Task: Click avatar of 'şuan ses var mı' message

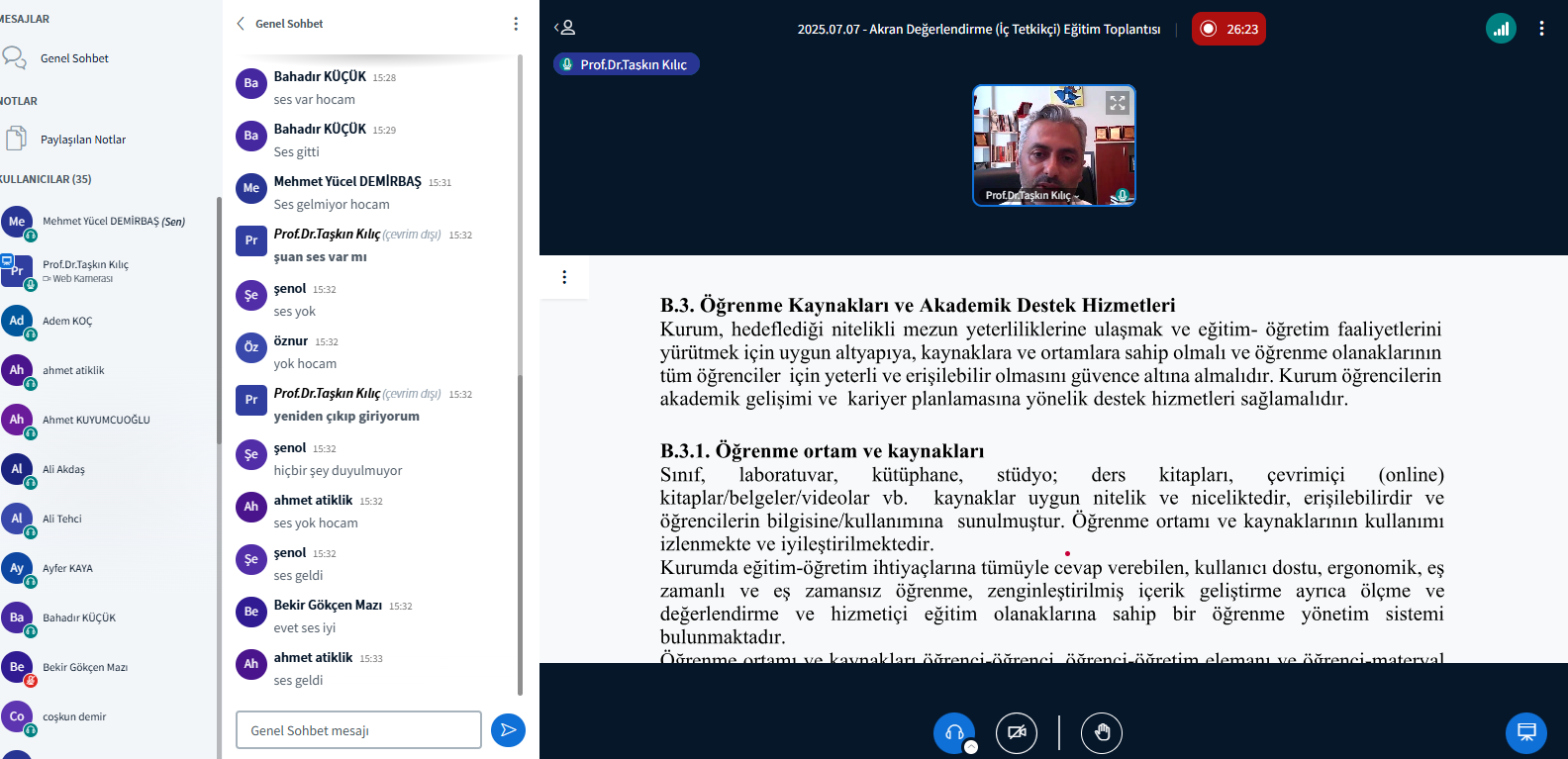Action: pyautogui.click(x=251, y=240)
